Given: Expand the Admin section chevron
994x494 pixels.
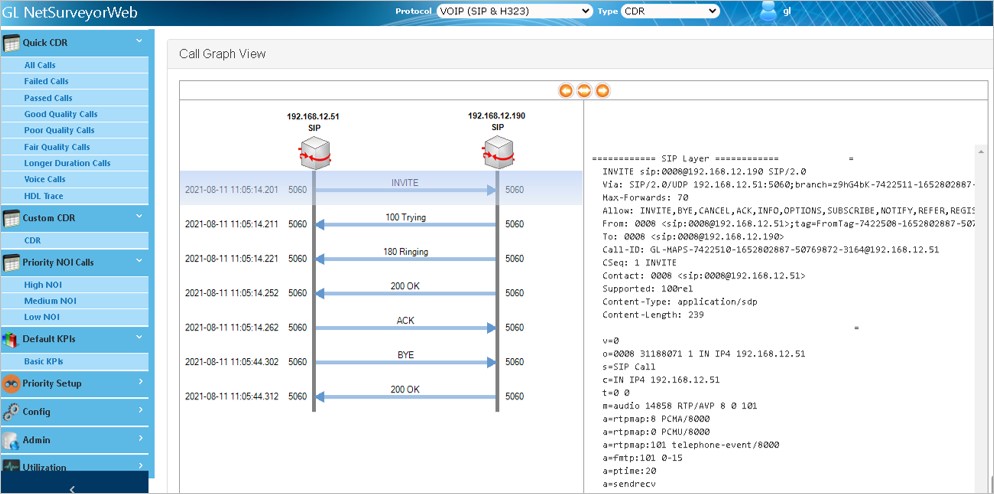Looking at the screenshot, I should coord(140,438).
